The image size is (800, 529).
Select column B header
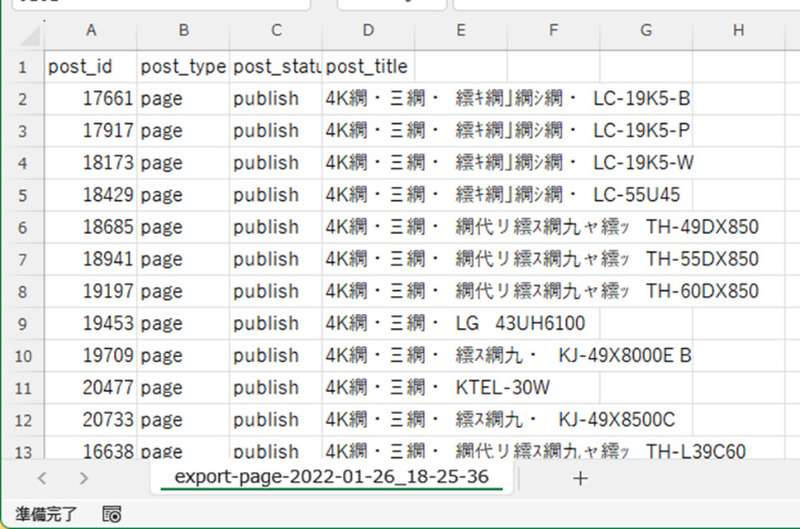pyautogui.click(x=184, y=31)
